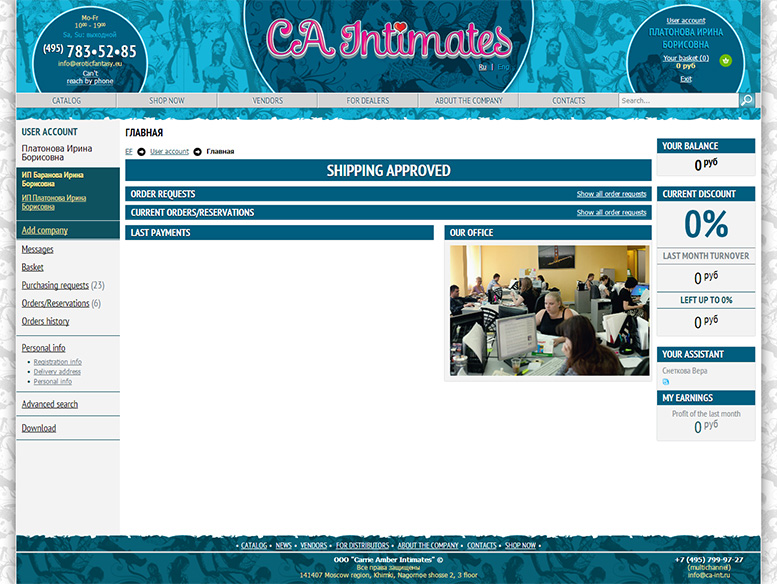Viewport: 777px width, 584px height.
Task: Click Profit of the last month text
Action: pyautogui.click(x=706, y=414)
